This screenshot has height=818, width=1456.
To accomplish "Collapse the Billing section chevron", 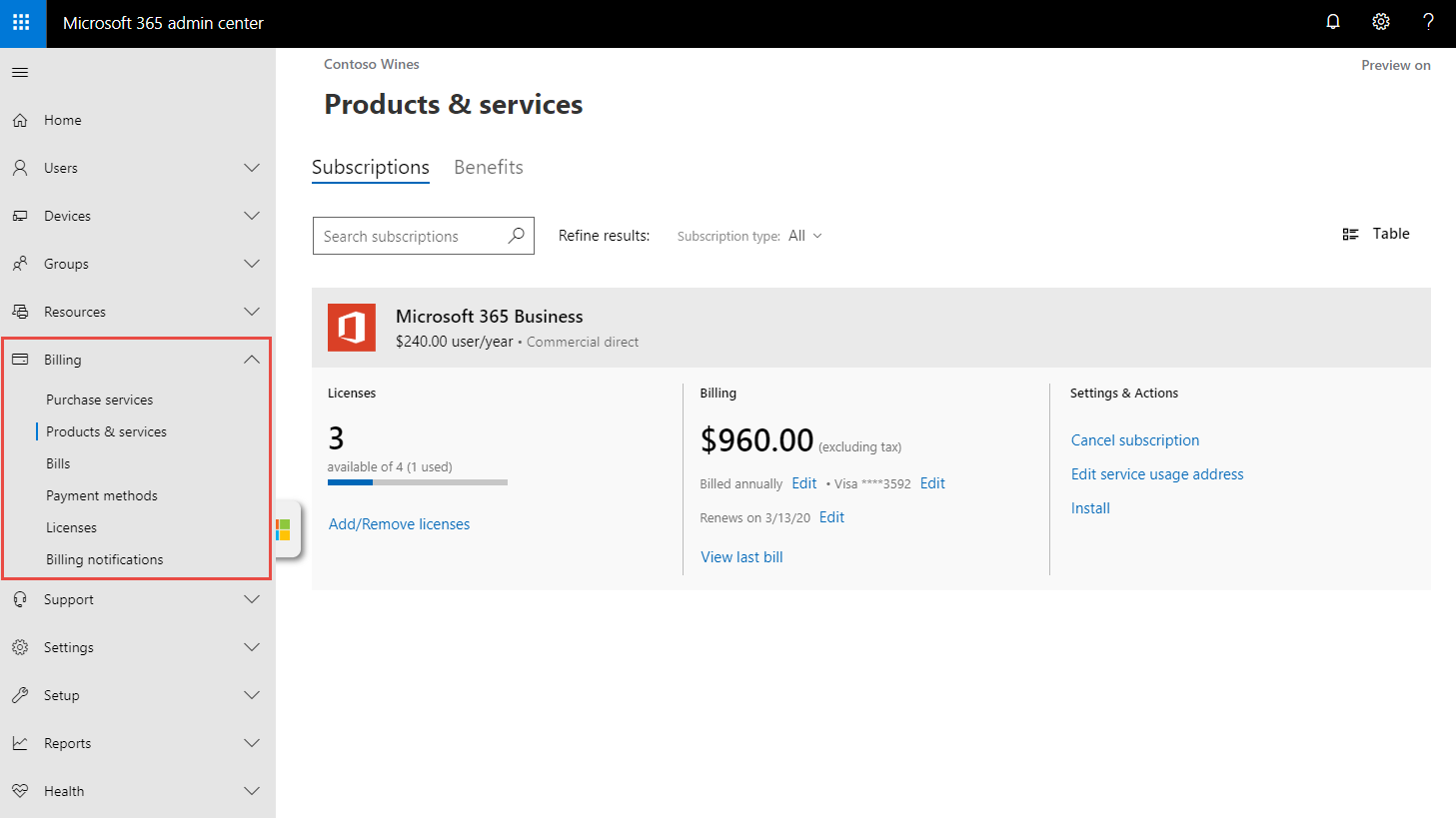I will click(x=252, y=360).
